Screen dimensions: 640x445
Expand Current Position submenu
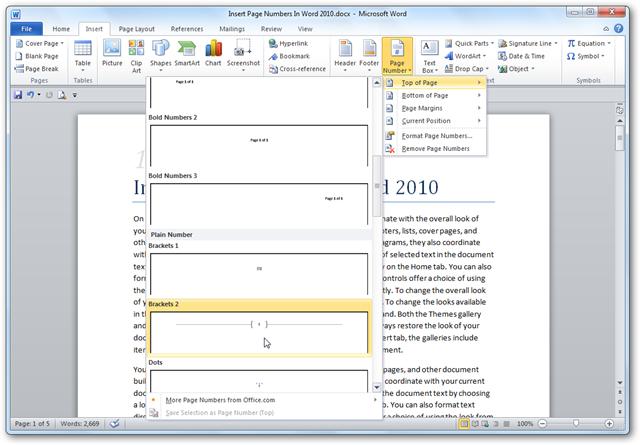coord(435,121)
